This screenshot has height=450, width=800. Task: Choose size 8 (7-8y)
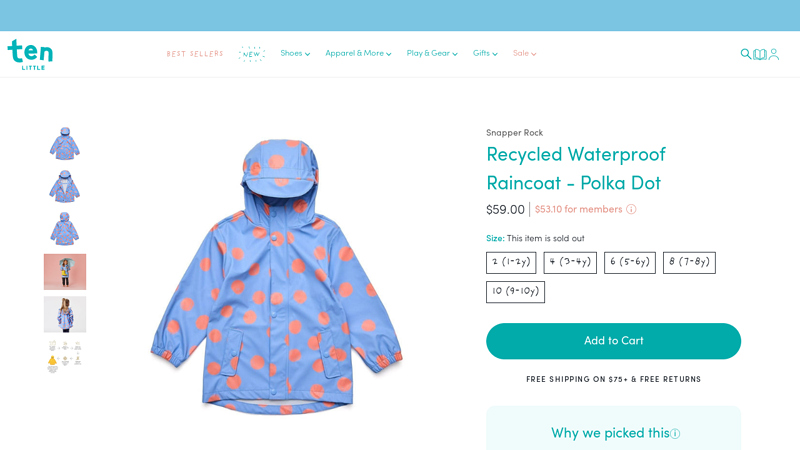689,263
